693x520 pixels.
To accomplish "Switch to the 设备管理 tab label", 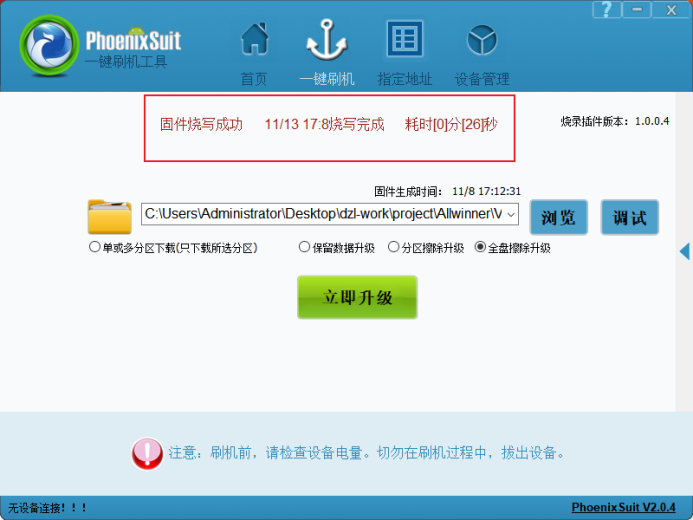I will [482, 79].
